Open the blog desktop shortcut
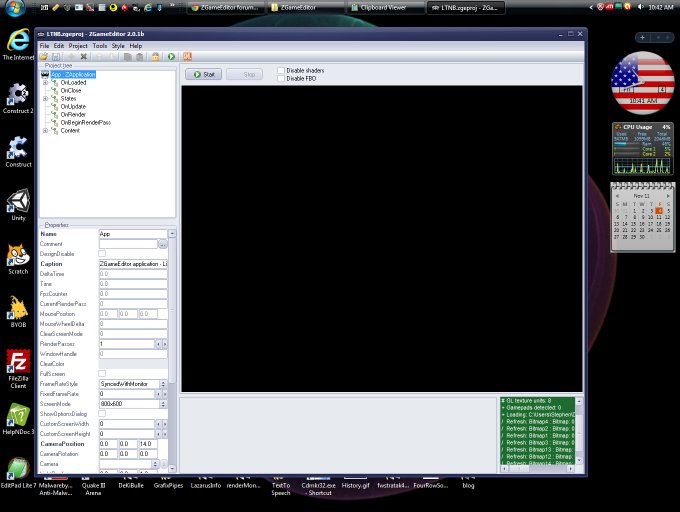Image resolution: width=680 pixels, height=512 pixels. coord(468,483)
